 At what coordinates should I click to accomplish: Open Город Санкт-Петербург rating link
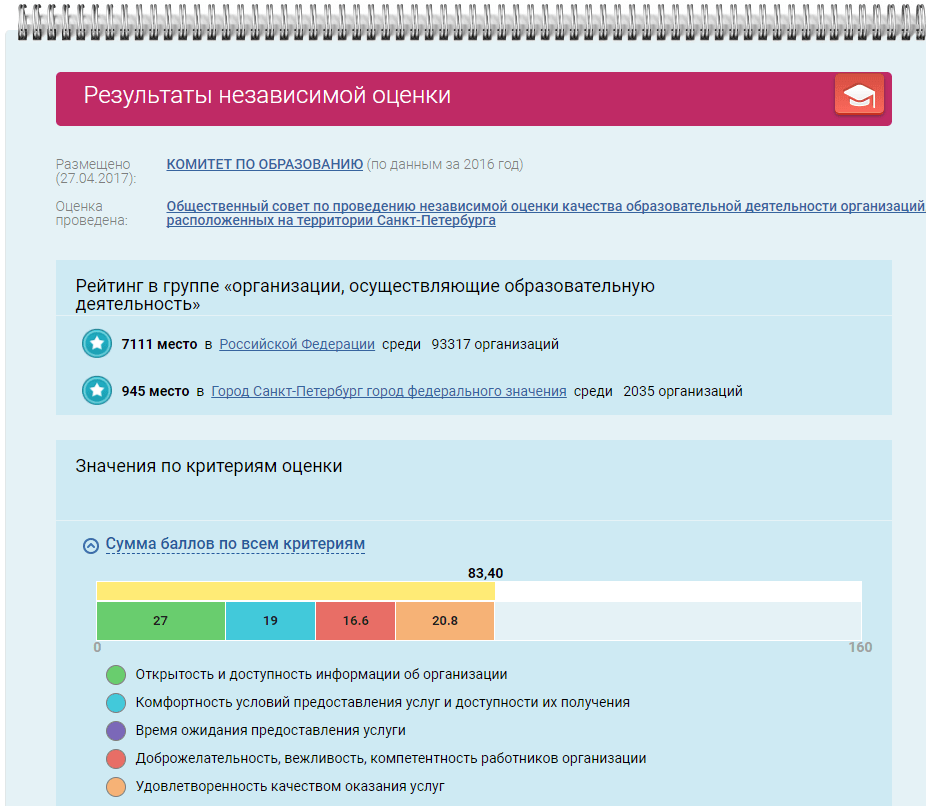[x=388, y=391]
